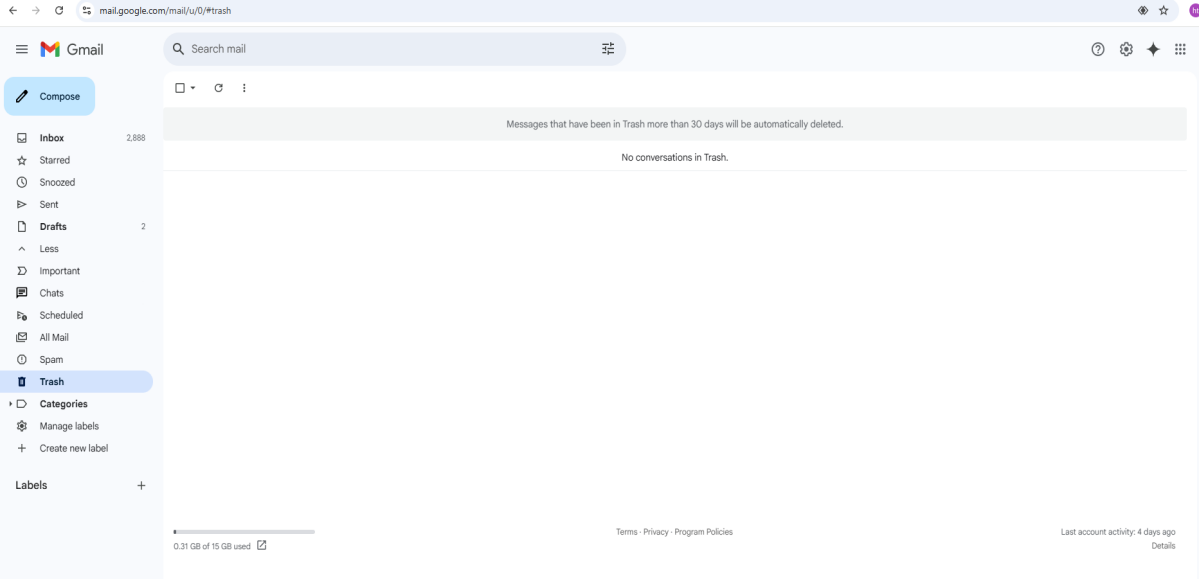
Task: View site information icon in address bar
Action: point(86,11)
